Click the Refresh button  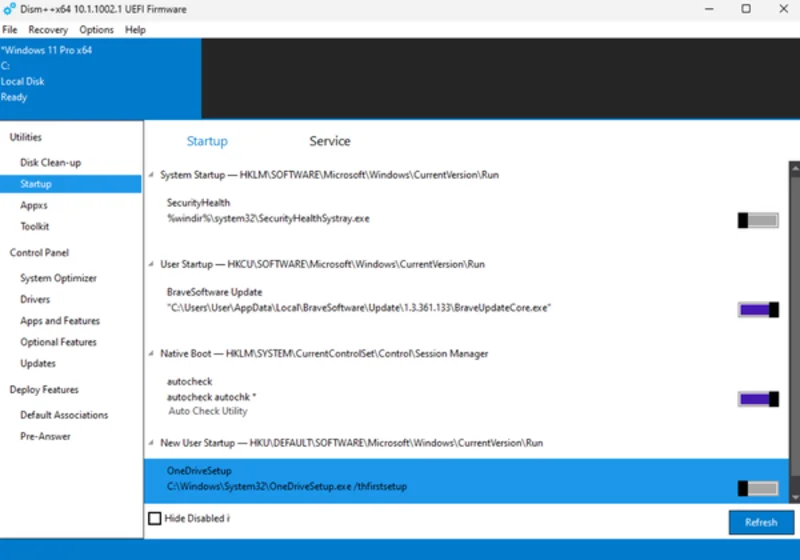point(761,522)
